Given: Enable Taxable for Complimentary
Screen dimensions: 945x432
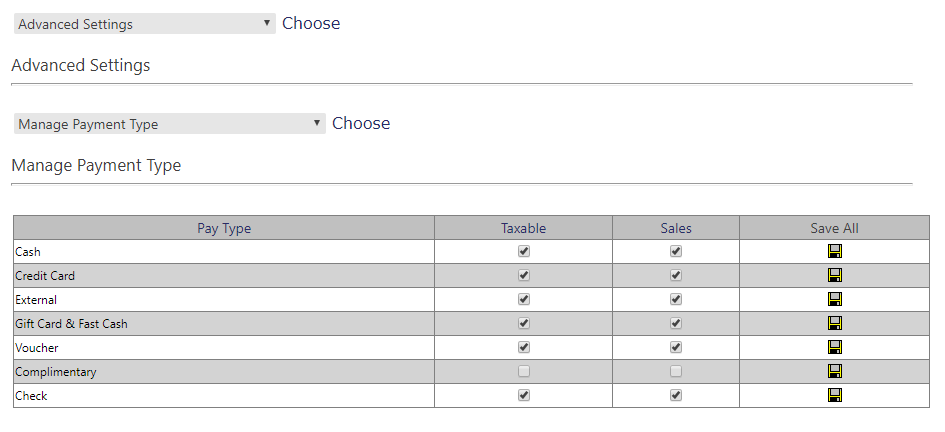Looking at the screenshot, I should (524, 372).
